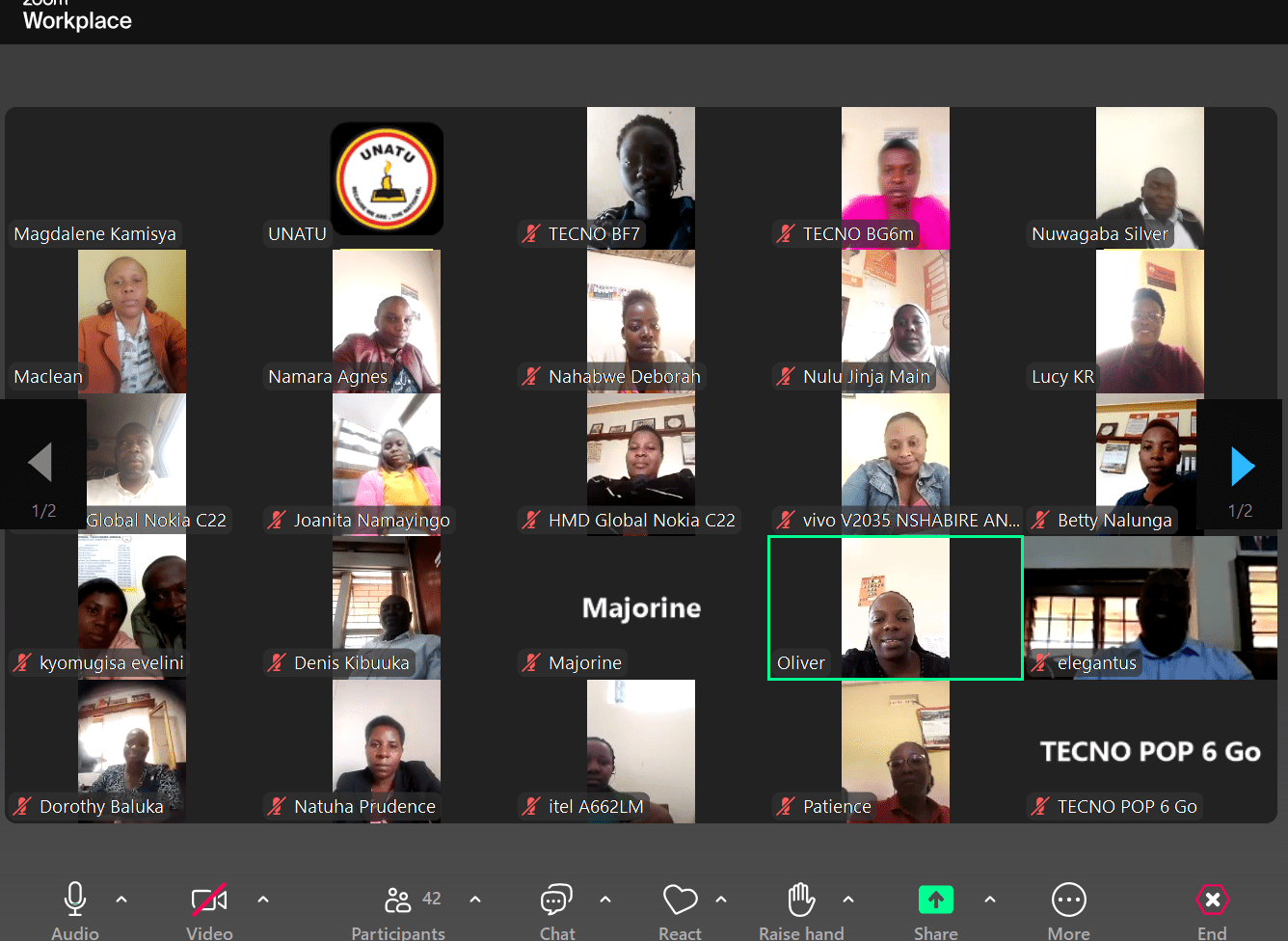Image resolution: width=1288 pixels, height=941 pixels.
Task: Click the red End meeting icon
Action: point(1212,901)
